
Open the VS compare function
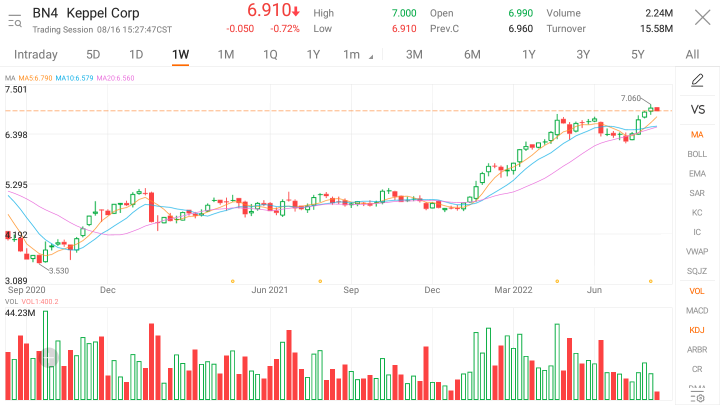click(x=697, y=110)
